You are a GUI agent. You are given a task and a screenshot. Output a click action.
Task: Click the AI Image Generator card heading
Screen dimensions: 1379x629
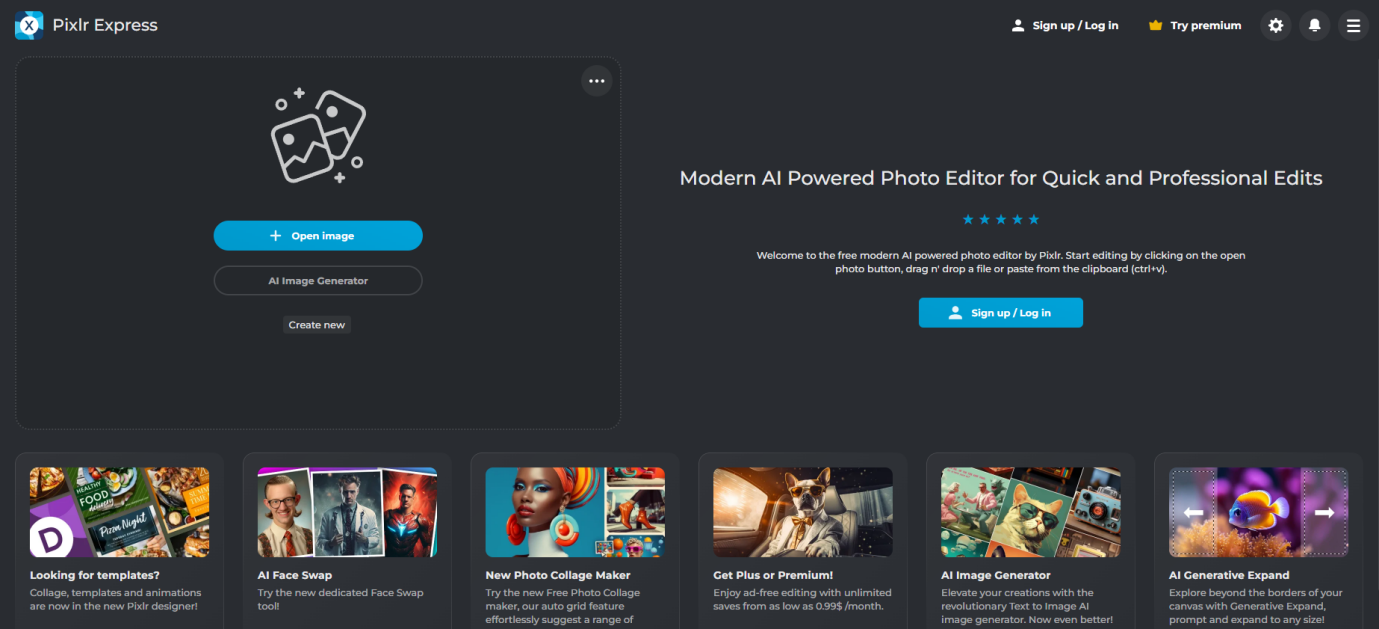pos(996,575)
